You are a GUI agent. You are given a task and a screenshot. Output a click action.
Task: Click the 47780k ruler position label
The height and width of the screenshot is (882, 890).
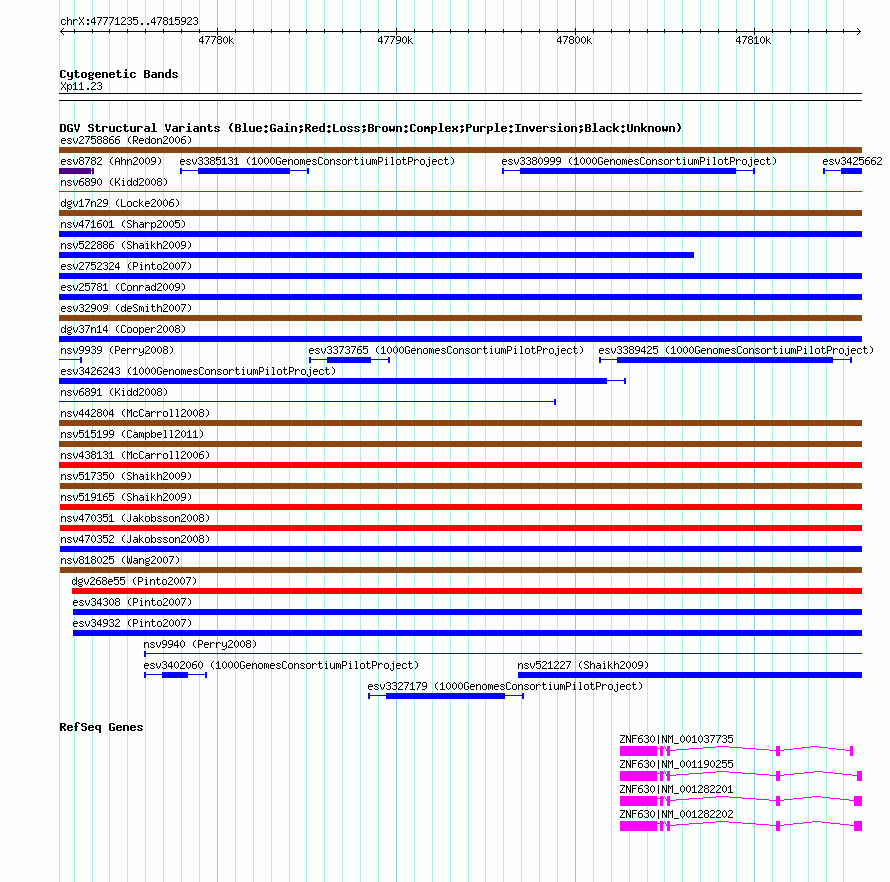[216, 40]
